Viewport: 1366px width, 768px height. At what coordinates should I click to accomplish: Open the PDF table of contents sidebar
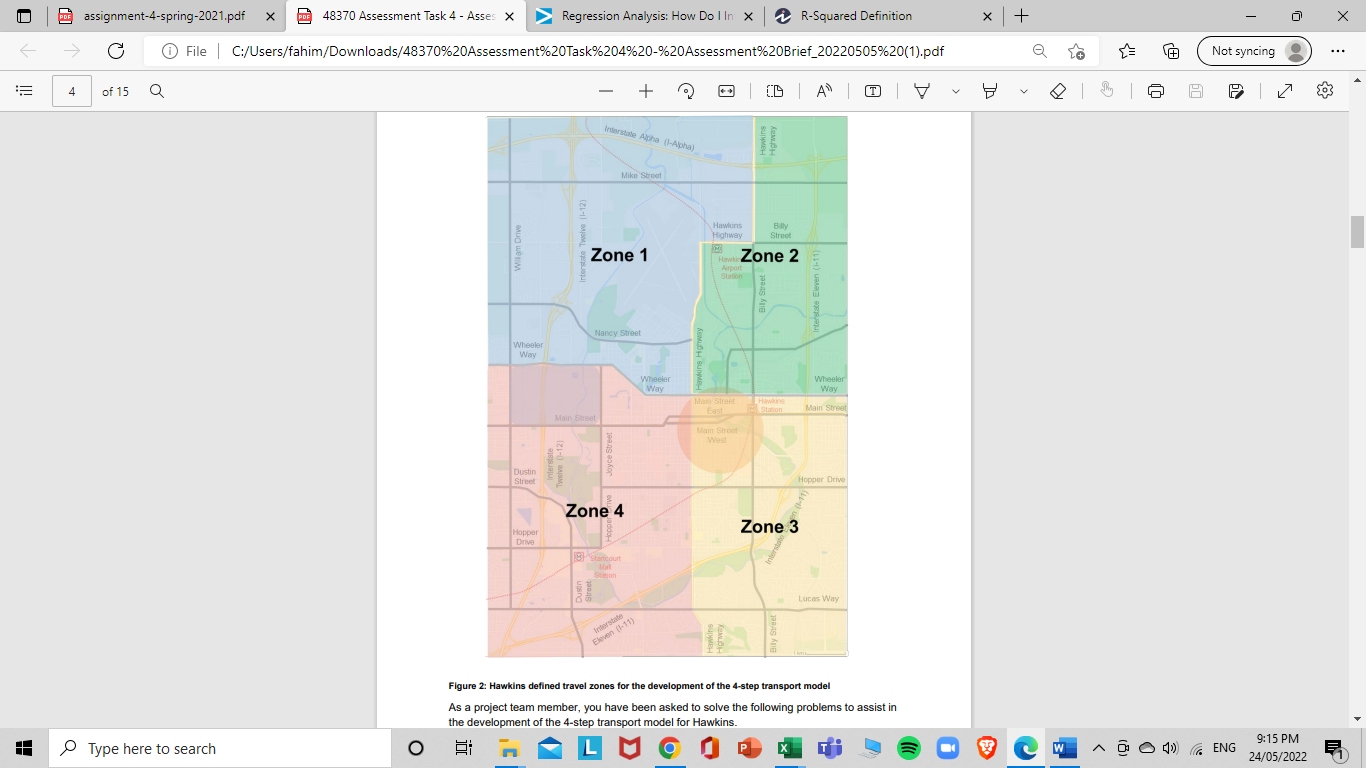click(24, 91)
